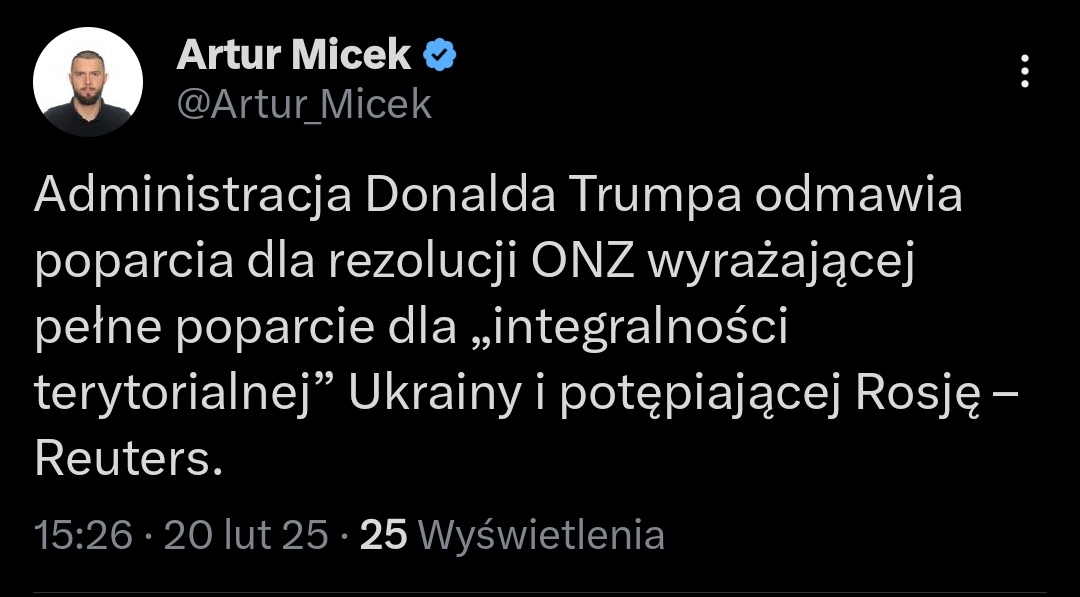Screen dimensions: 1080x597
Task: Click the date 20 lut 25
Action: [246, 535]
